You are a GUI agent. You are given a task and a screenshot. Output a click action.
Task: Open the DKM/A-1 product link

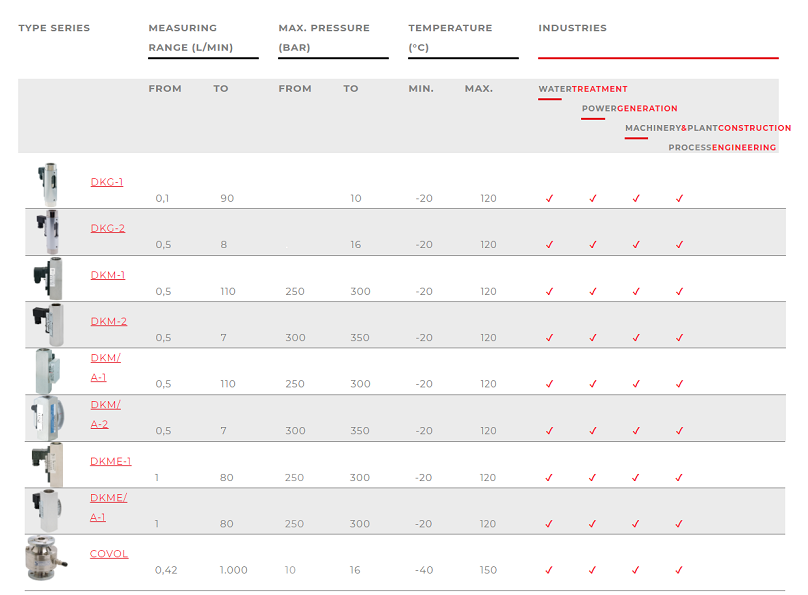pyautogui.click(x=105, y=367)
